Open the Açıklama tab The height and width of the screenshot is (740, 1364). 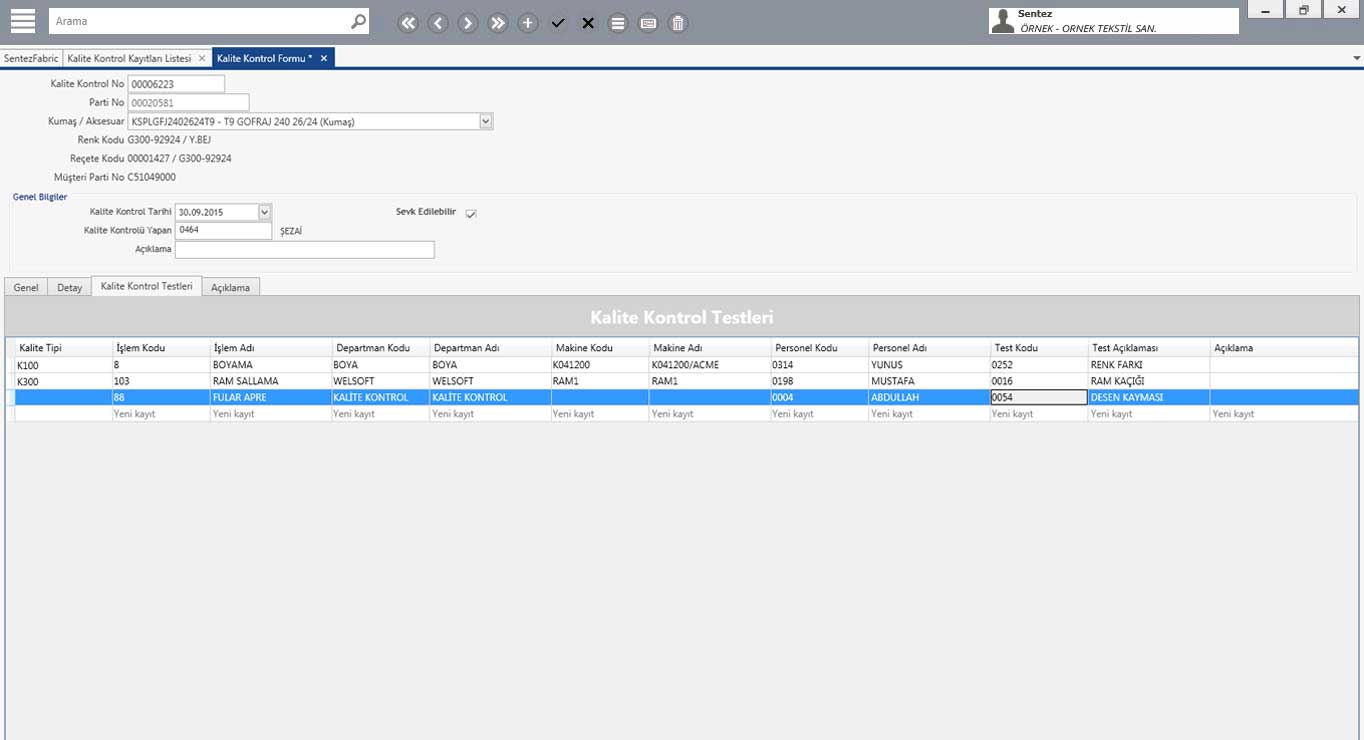click(x=231, y=287)
